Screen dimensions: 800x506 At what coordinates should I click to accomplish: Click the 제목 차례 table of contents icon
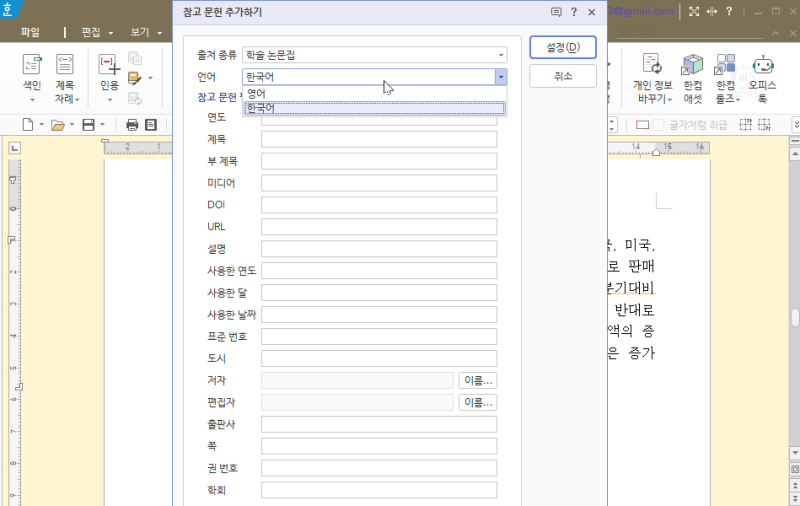(x=65, y=65)
